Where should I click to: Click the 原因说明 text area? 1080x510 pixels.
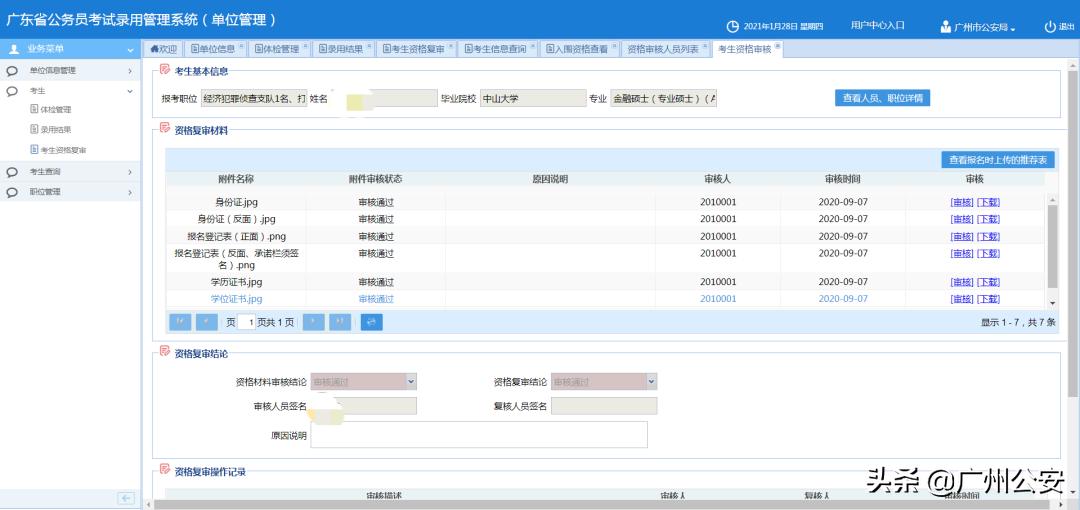point(479,434)
